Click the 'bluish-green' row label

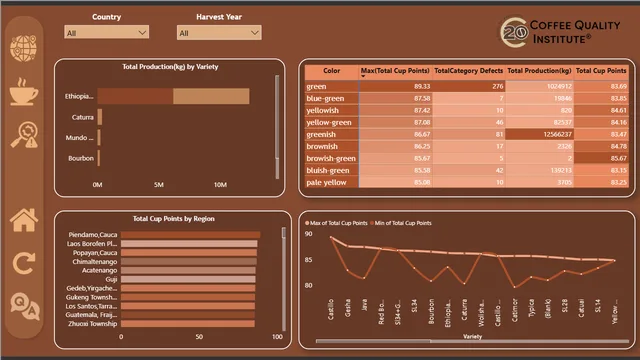[328, 171]
